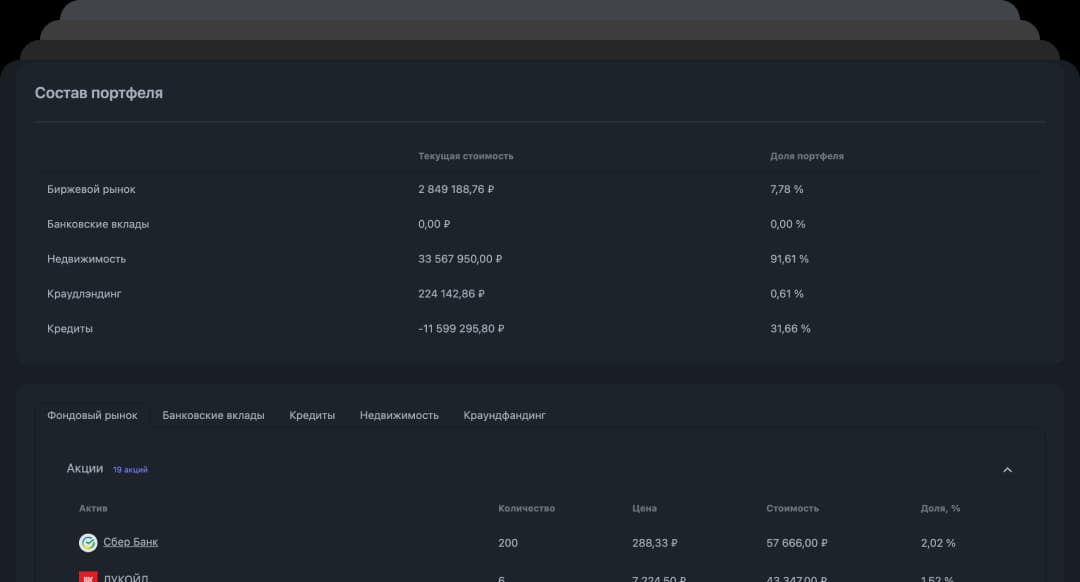Click the 31,66 % portfolio share
1080x582 pixels.
coord(790,329)
